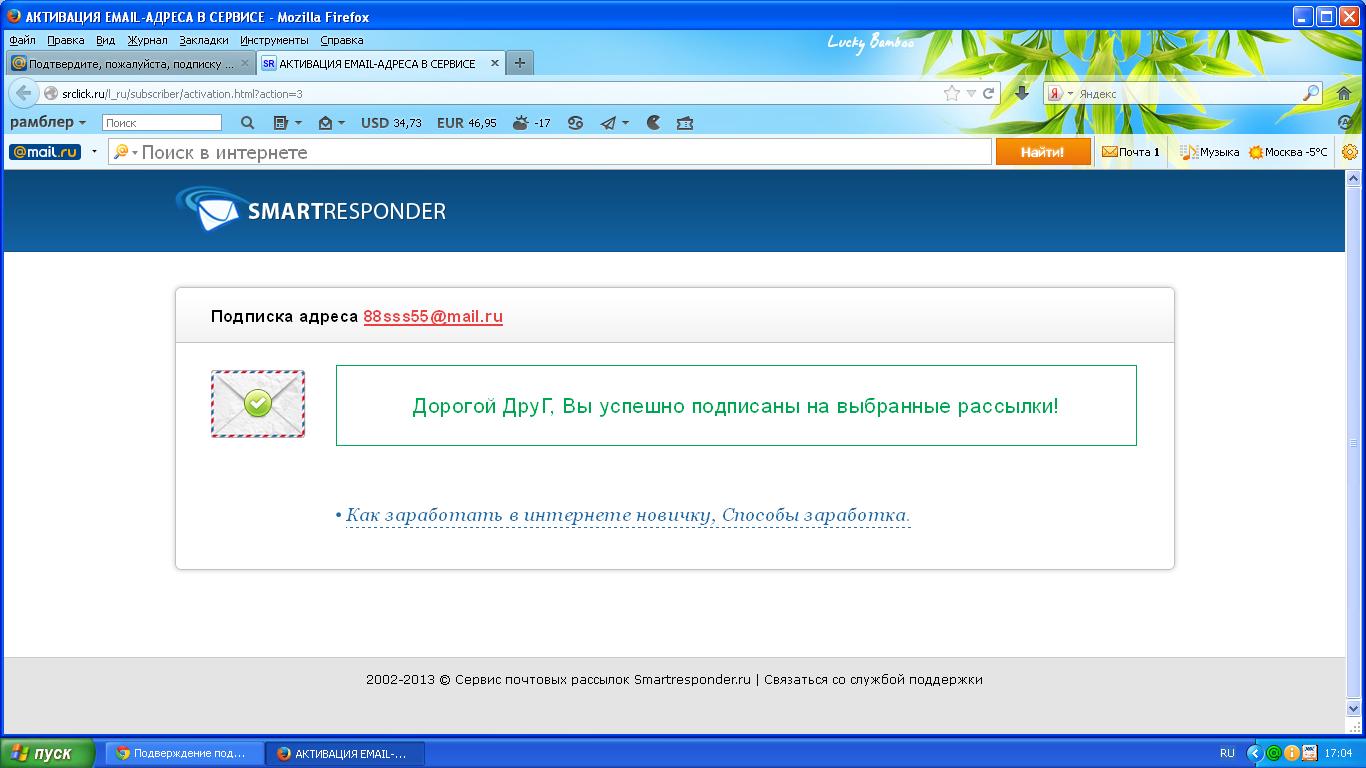Click the 88sss55@mail.ru address link
1366x768 pixels.
click(x=433, y=316)
